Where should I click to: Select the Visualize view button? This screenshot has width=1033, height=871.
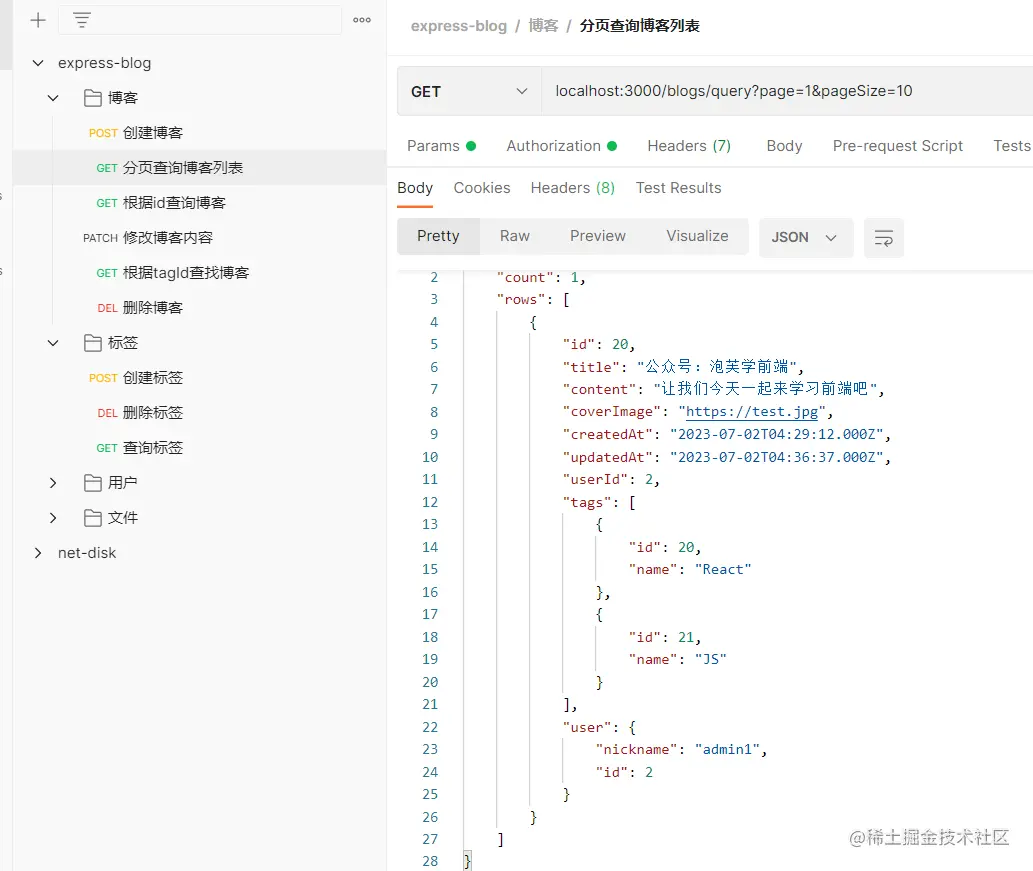697,237
